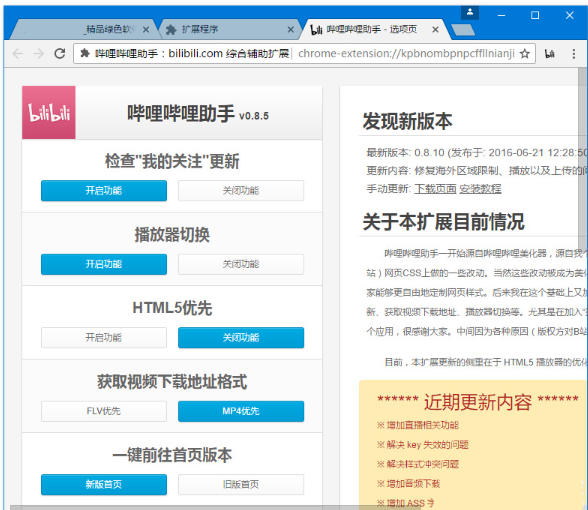Enable HTML5优先 with 开启功能
The image size is (588, 510).
coord(104,338)
